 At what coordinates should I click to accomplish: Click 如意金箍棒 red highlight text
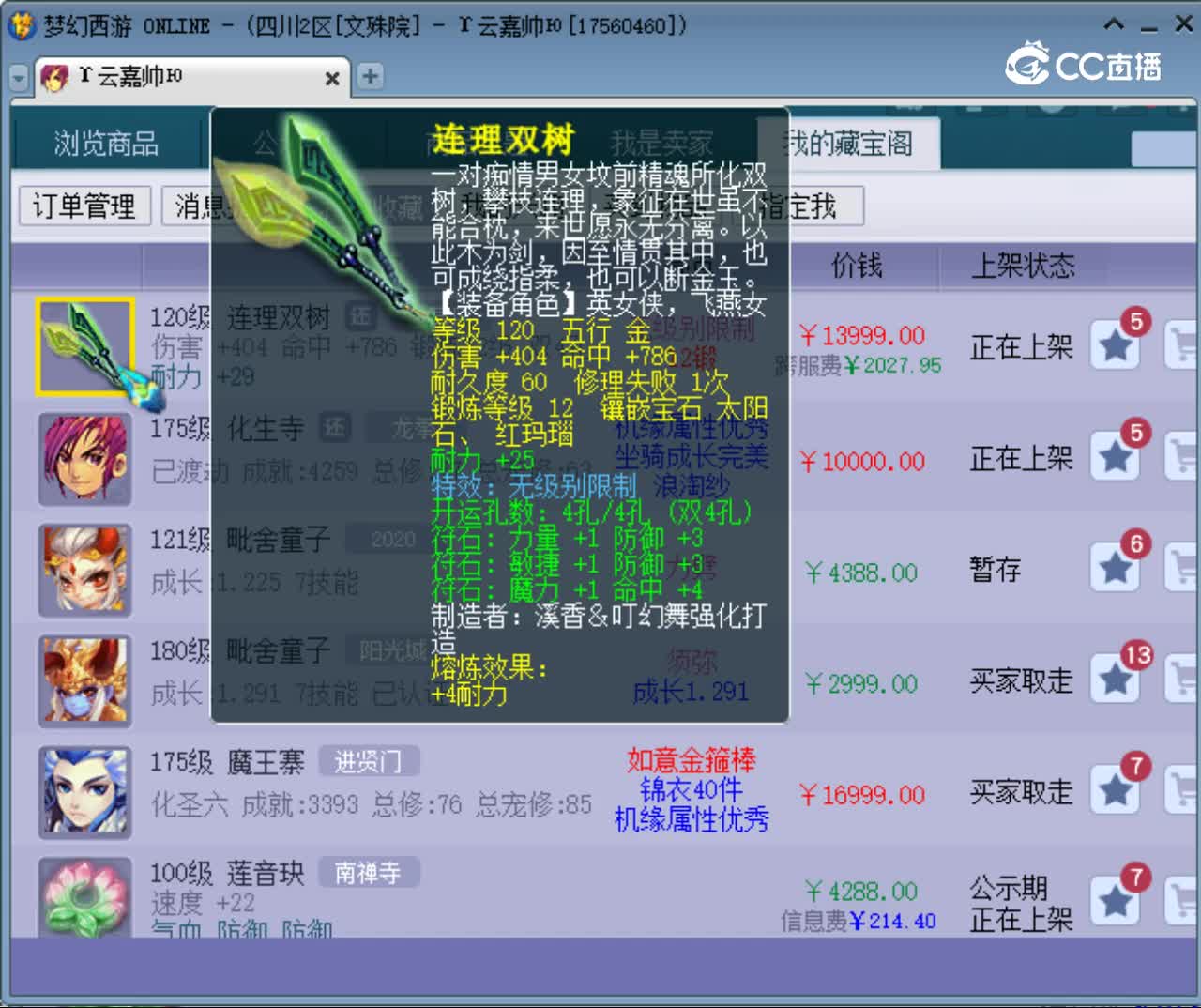(692, 759)
